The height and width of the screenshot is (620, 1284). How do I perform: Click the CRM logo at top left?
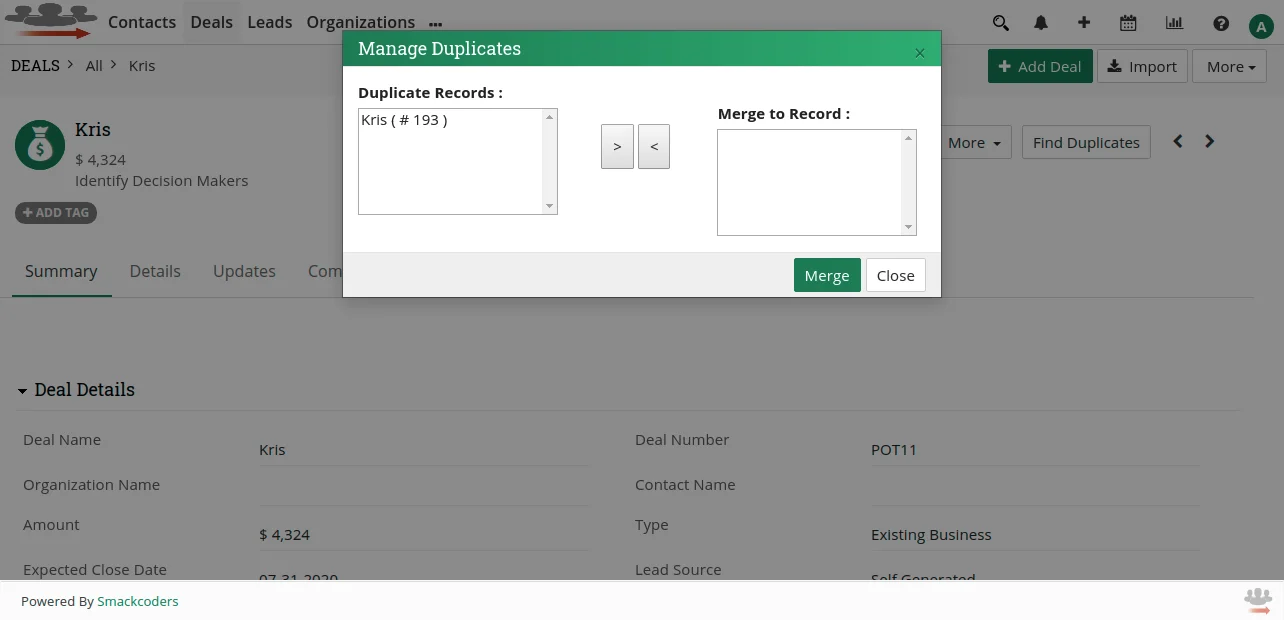point(50,22)
